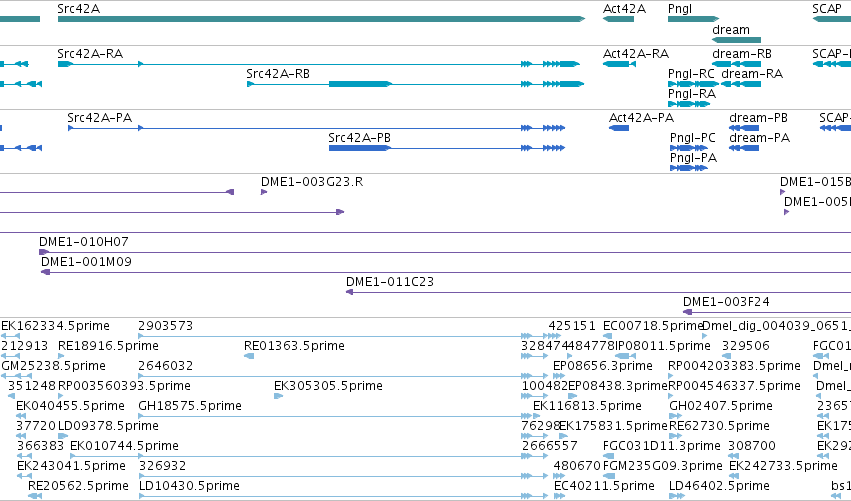Select clone DME1-001M09
Image resolution: width=851 pixels, height=501 pixels.
coord(446,272)
